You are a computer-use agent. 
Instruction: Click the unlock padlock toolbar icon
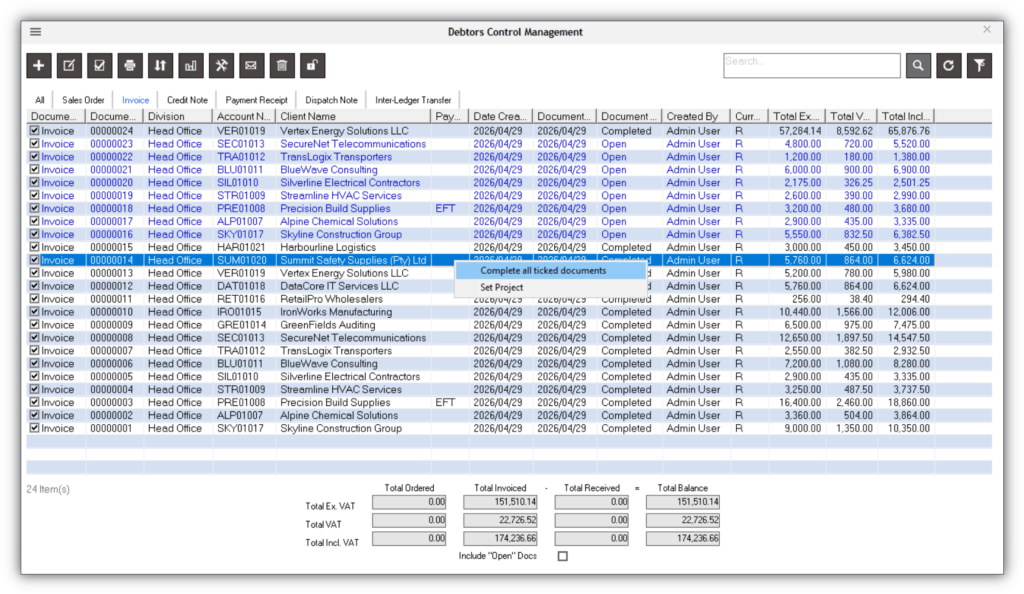click(312, 65)
